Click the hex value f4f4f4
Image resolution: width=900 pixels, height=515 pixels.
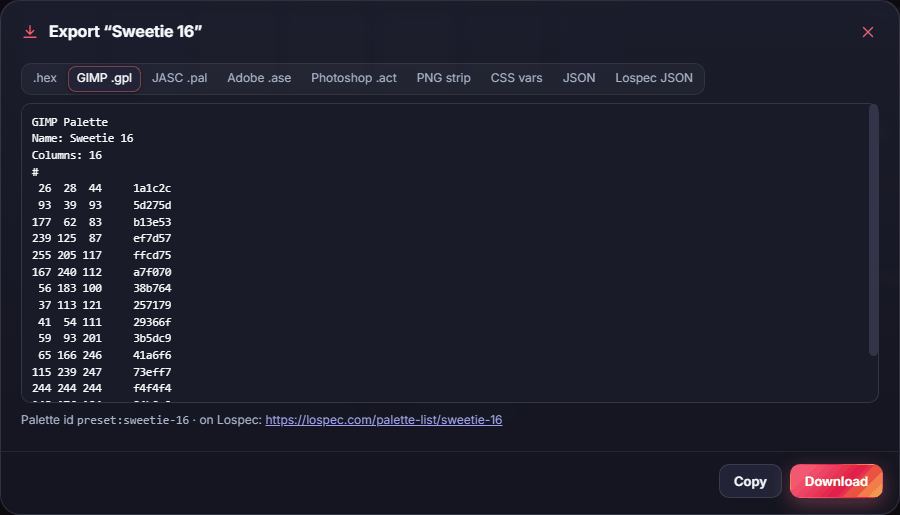tap(152, 388)
